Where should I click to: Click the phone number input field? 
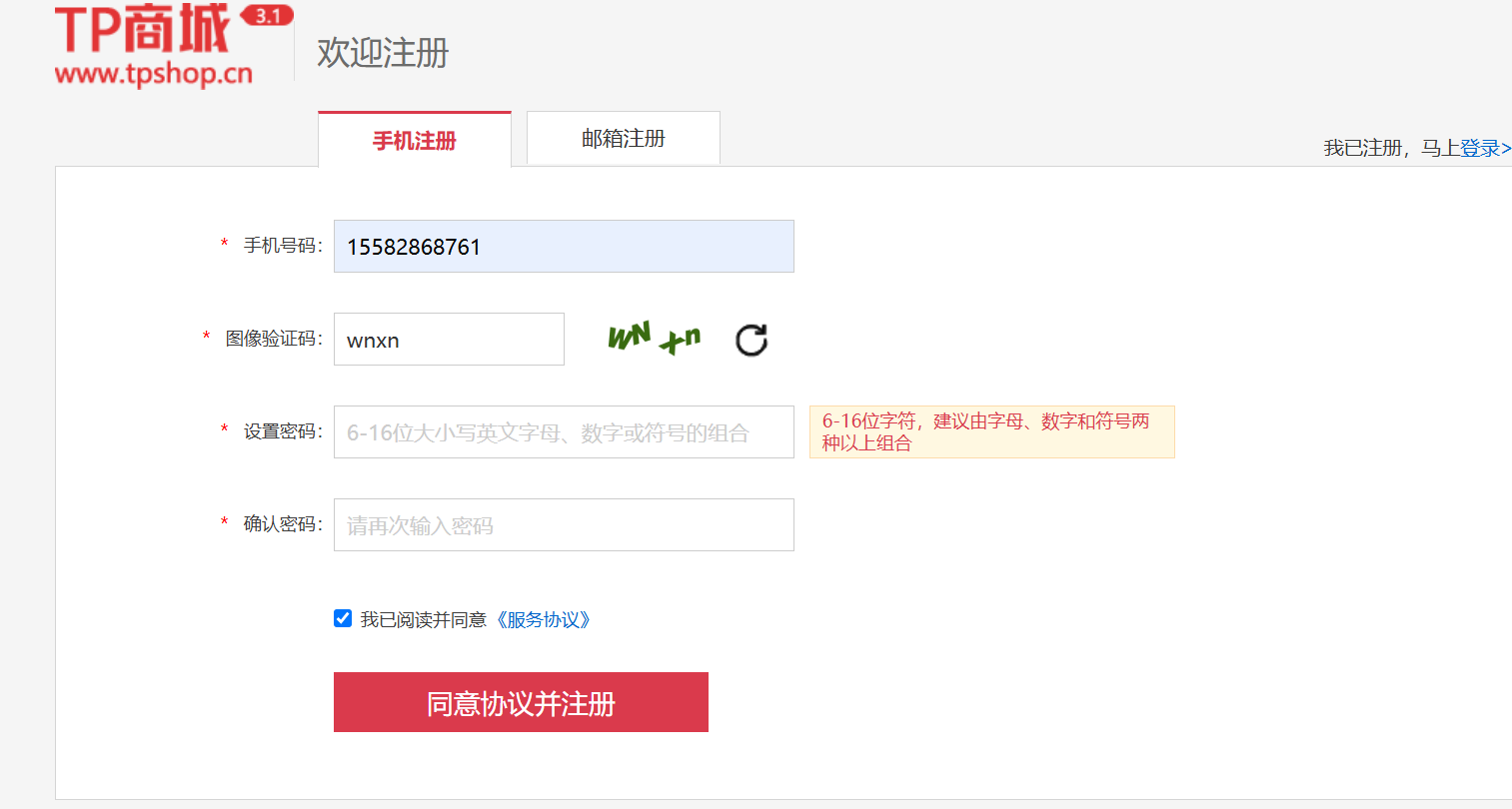point(563,246)
